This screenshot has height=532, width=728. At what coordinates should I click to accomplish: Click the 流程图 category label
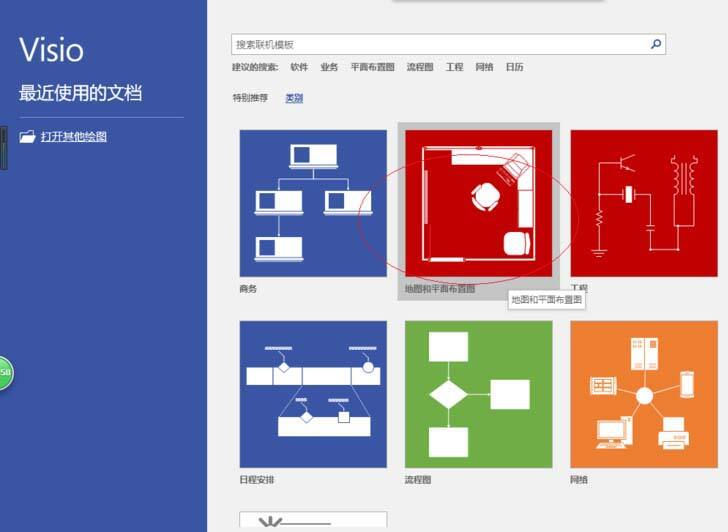tap(418, 480)
